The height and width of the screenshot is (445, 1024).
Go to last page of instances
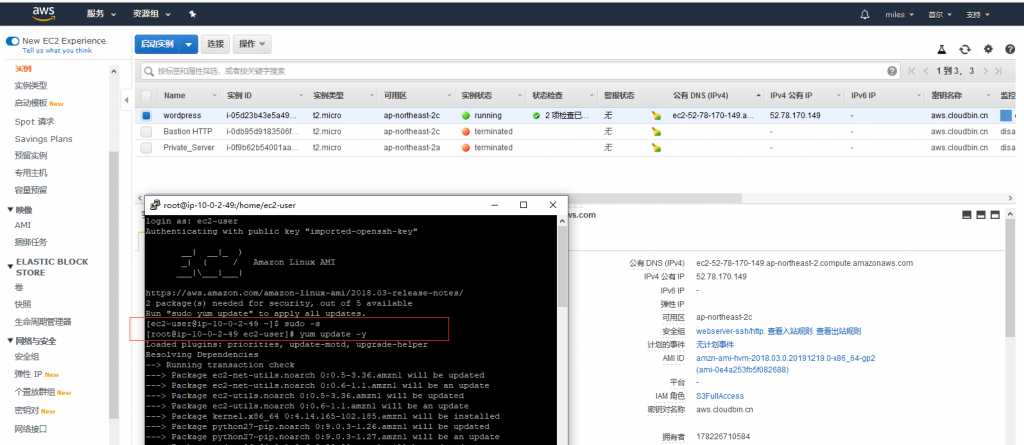999,71
